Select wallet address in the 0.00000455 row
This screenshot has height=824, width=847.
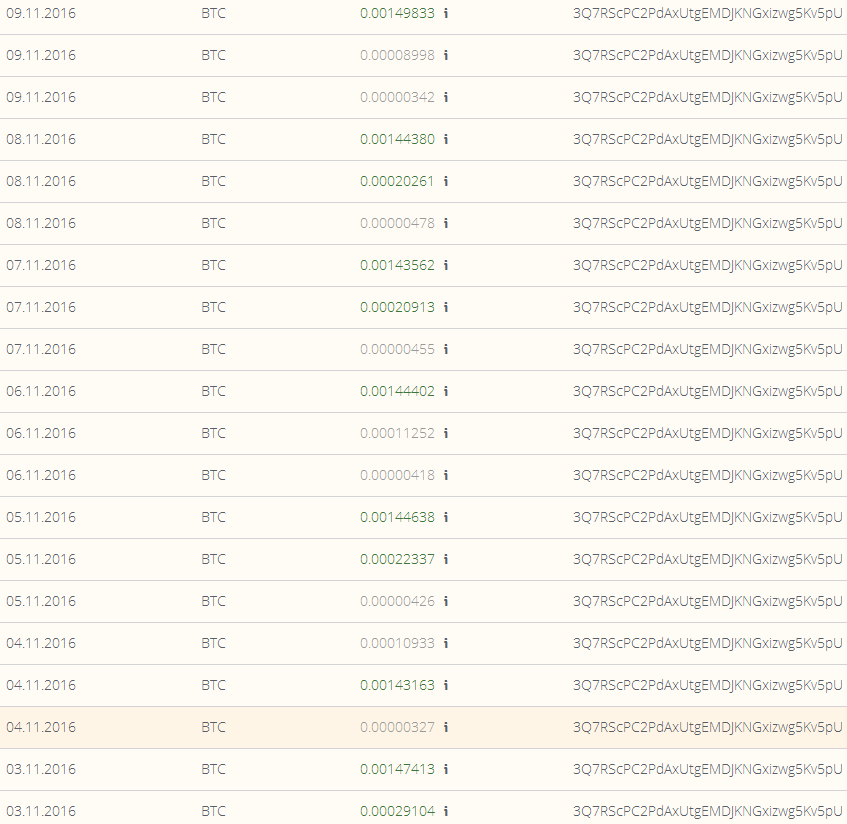point(708,350)
